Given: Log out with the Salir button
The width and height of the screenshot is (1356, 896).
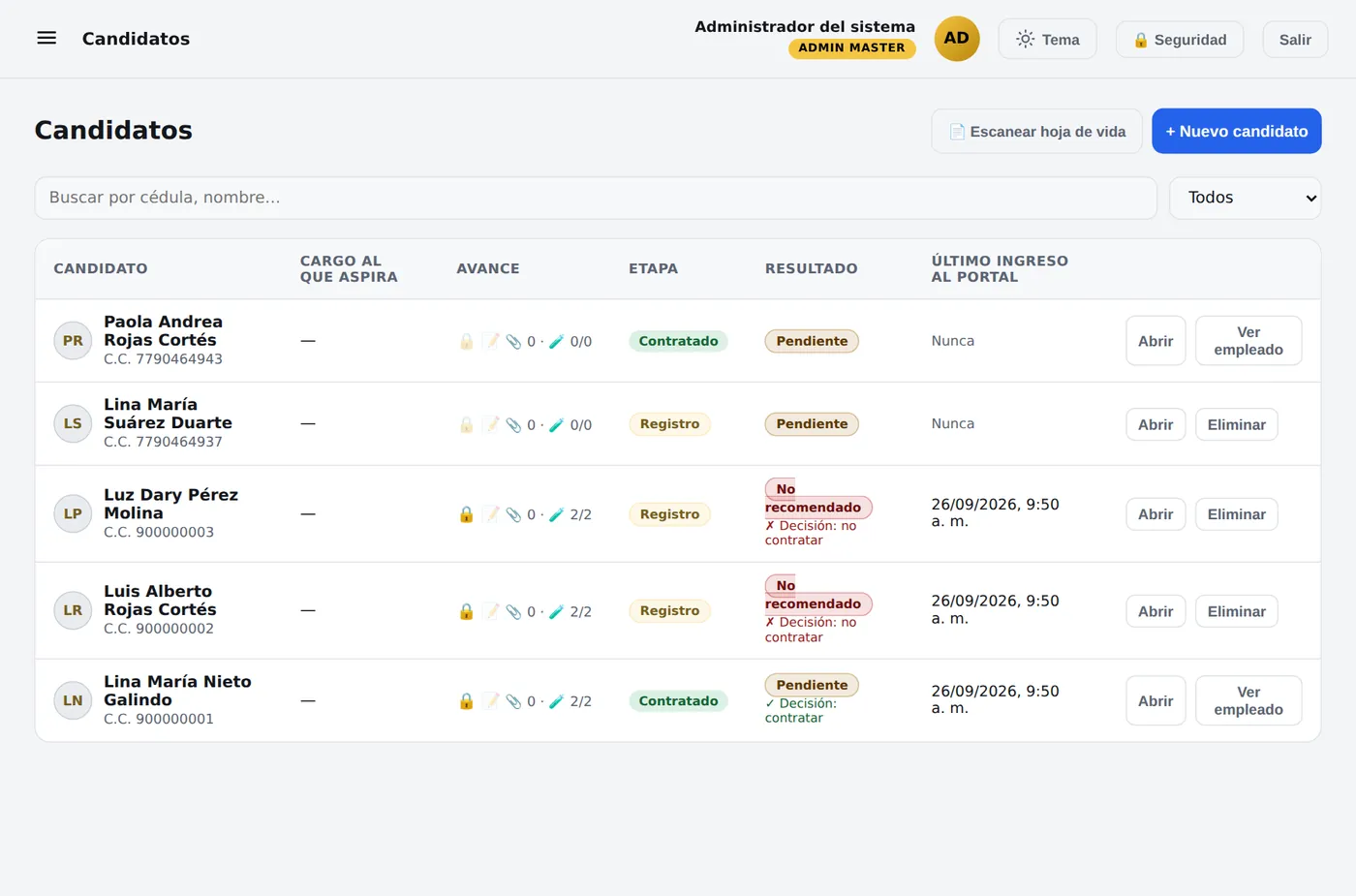Looking at the screenshot, I should click(1295, 40).
